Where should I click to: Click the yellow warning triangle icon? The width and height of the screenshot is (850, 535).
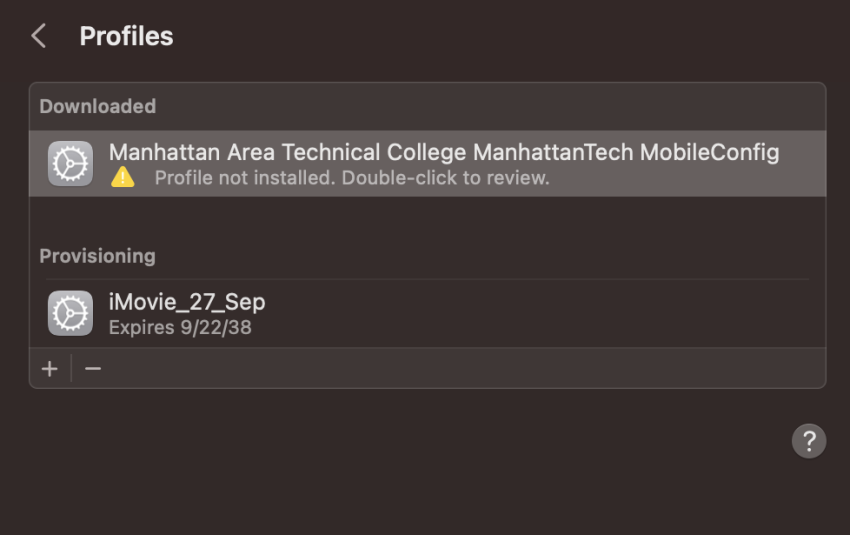pos(123,177)
